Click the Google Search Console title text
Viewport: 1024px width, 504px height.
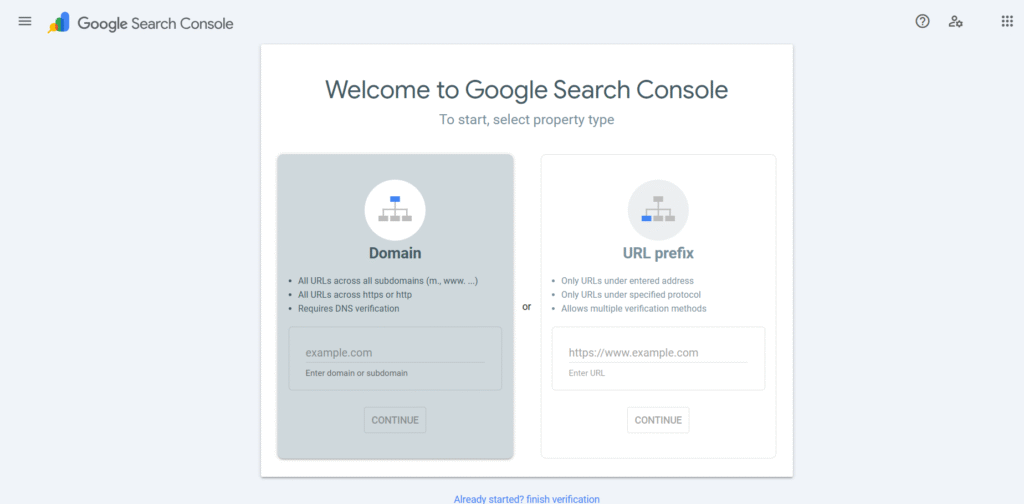tap(155, 23)
